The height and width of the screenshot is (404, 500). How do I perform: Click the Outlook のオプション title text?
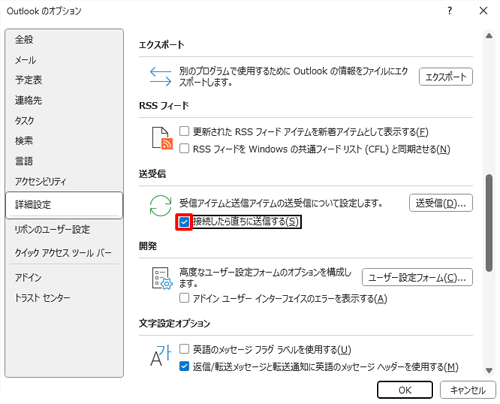coord(44,11)
